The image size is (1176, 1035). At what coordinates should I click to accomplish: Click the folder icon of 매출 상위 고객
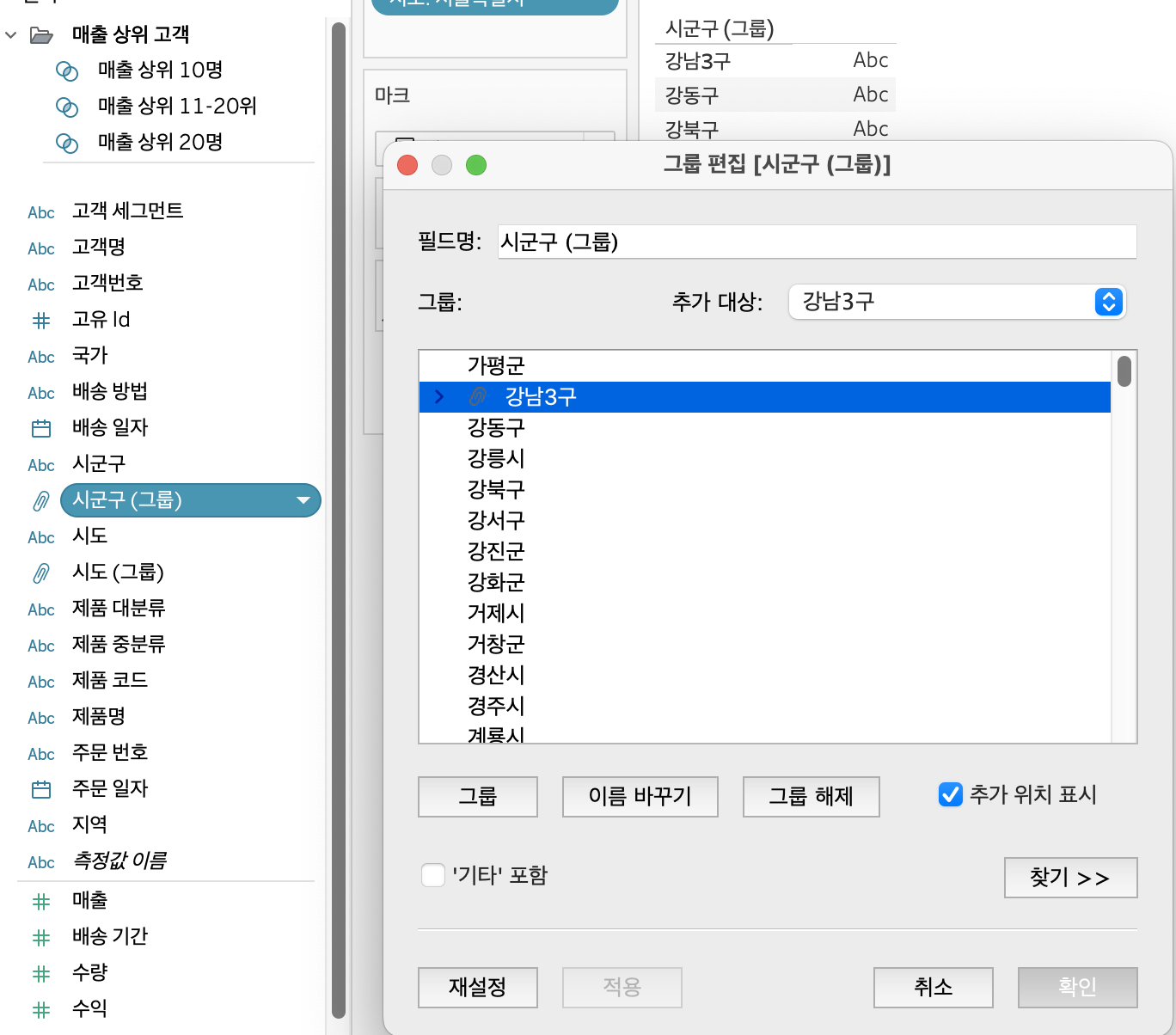point(41,35)
